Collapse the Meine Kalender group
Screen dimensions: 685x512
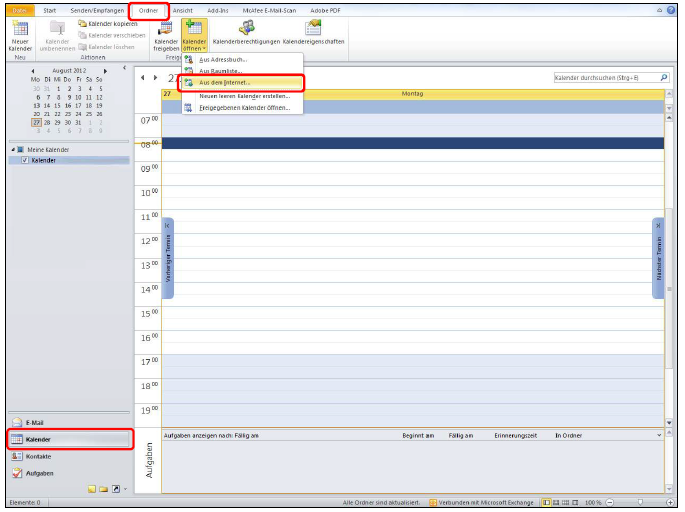tap(14, 150)
